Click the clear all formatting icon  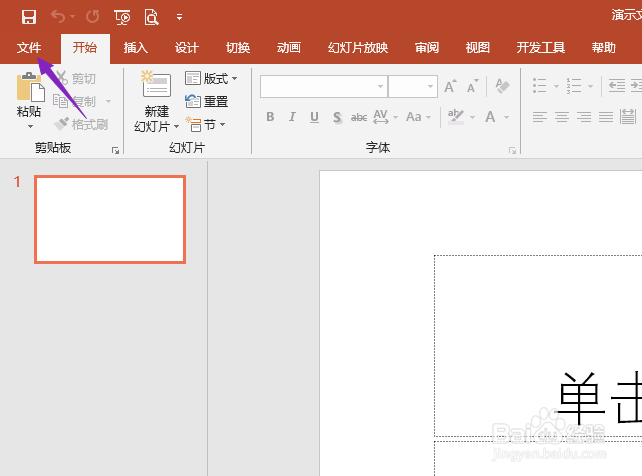pos(502,86)
